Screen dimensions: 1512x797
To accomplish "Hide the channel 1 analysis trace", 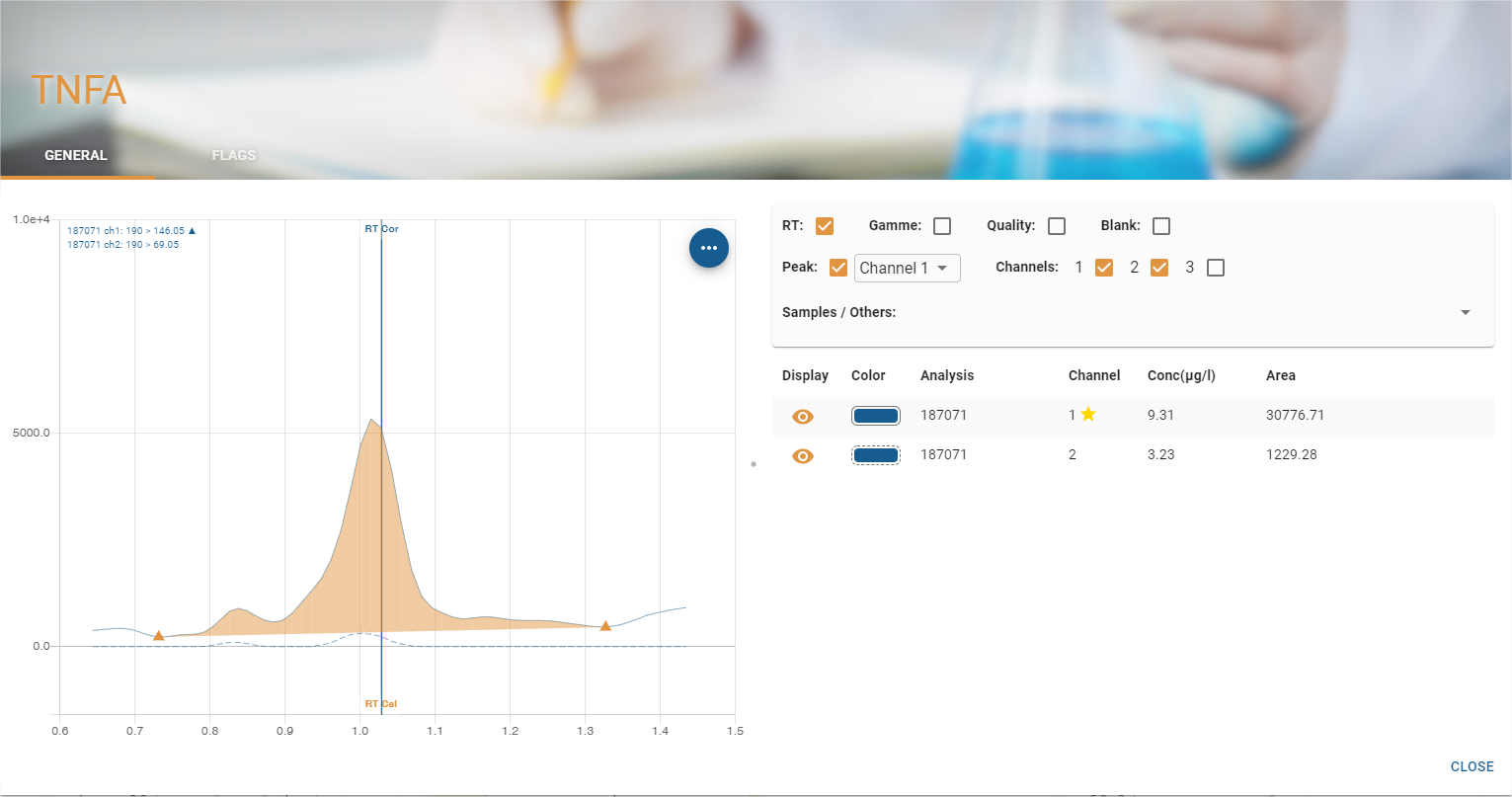I will point(803,417).
